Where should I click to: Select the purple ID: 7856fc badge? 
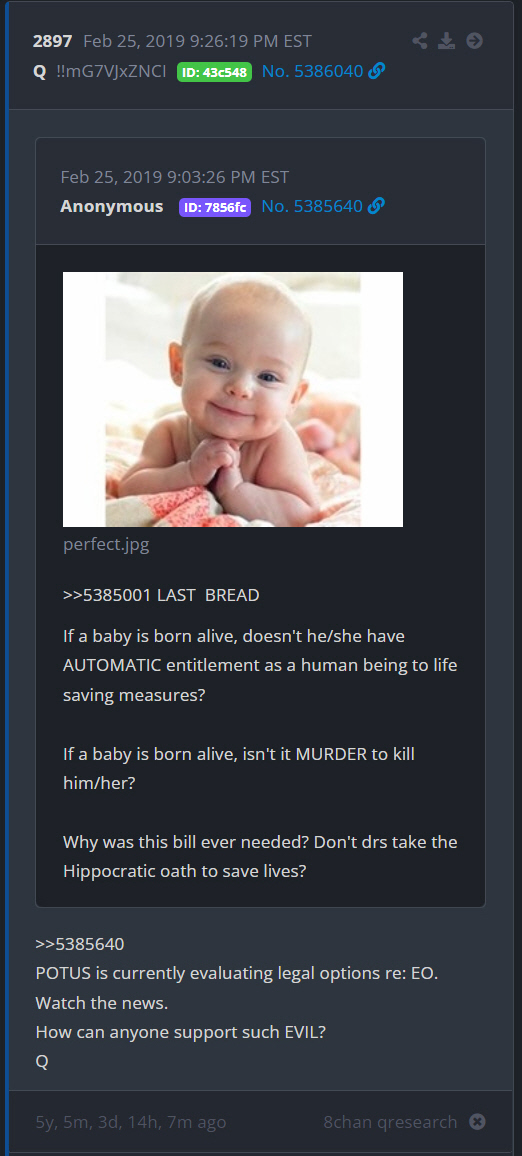(215, 207)
